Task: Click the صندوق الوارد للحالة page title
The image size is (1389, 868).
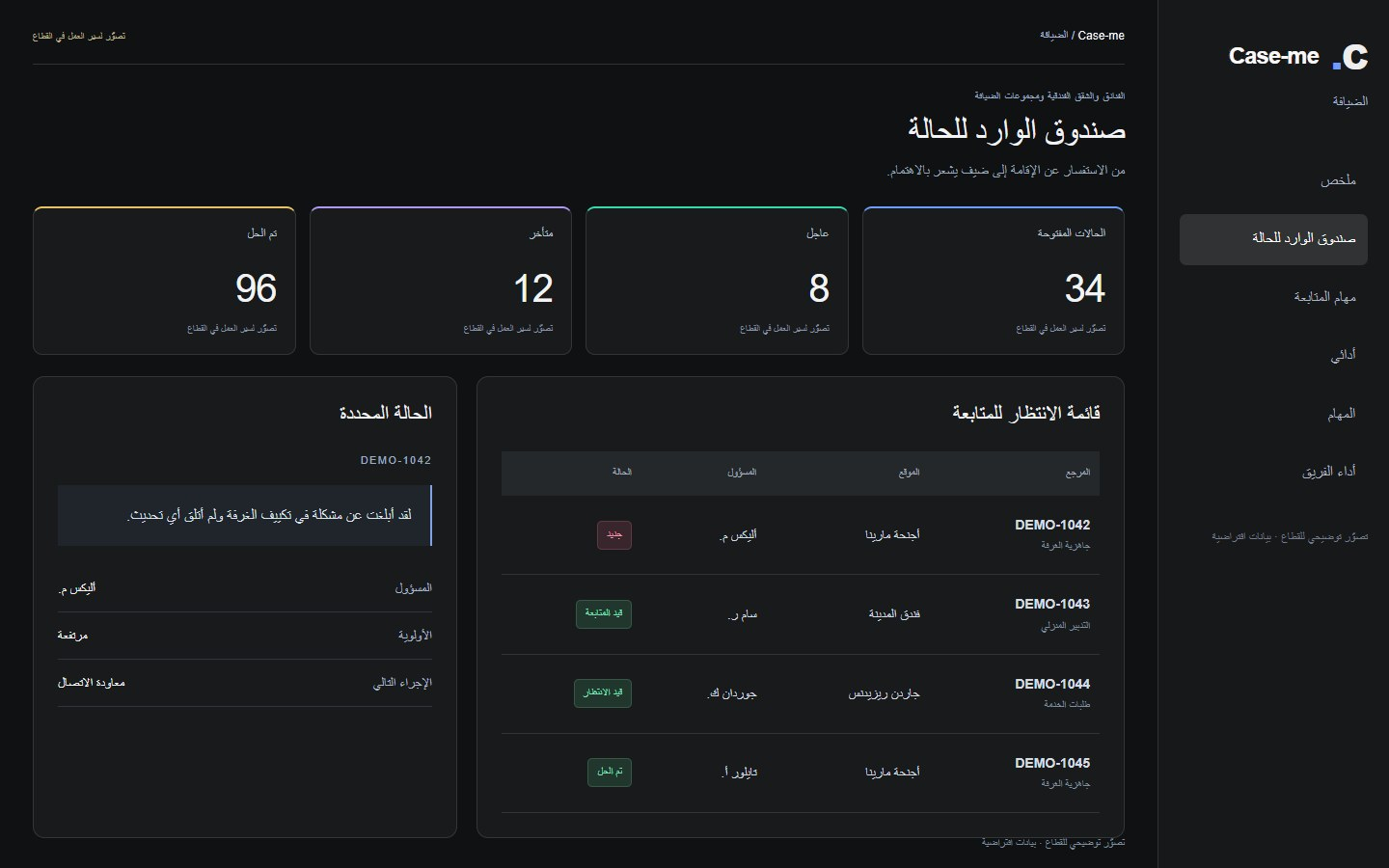Action: [1017, 129]
